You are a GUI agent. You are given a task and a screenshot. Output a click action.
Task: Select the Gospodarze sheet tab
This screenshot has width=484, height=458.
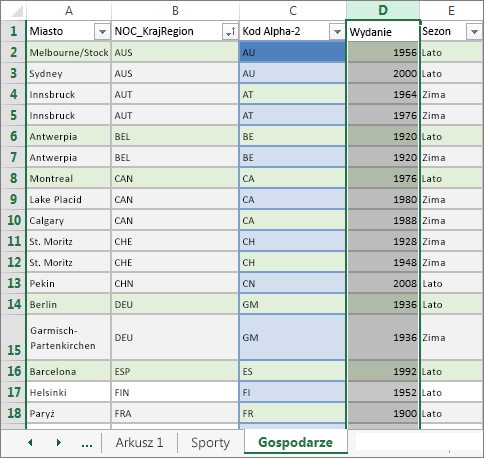pyautogui.click(x=296, y=442)
